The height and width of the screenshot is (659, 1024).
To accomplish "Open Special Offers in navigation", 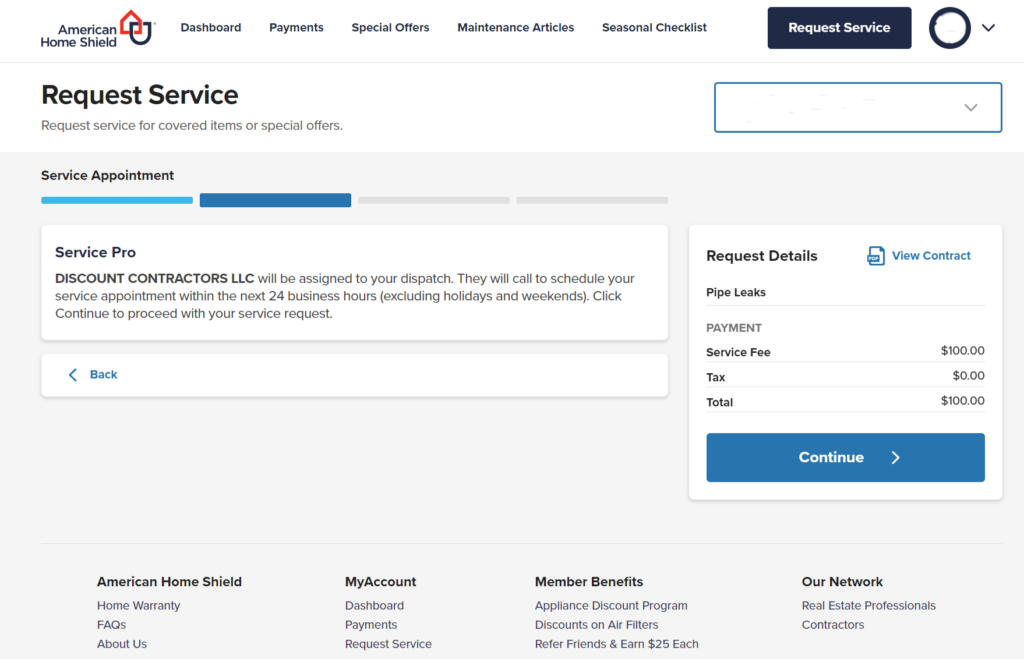I will (390, 28).
